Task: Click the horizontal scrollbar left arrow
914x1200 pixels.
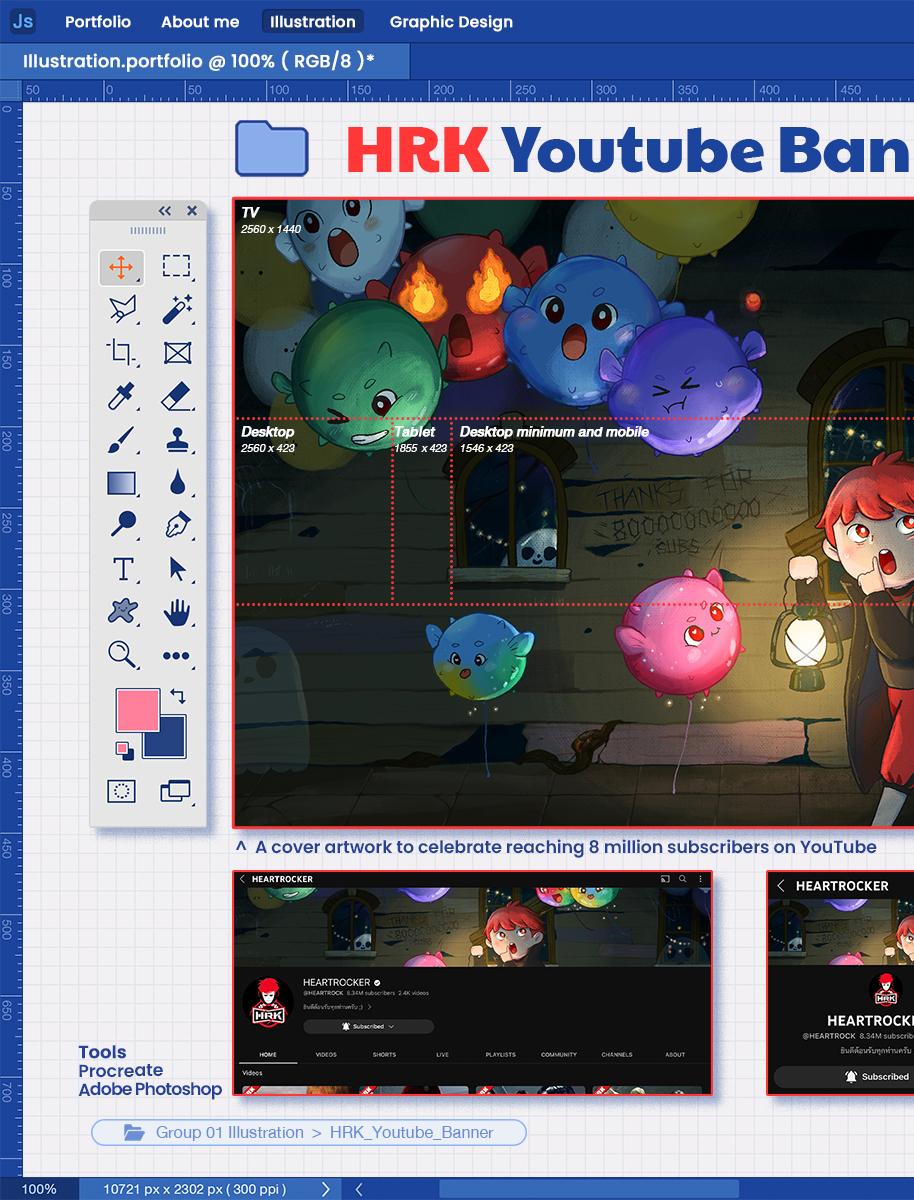Action: tap(359, 1189)
